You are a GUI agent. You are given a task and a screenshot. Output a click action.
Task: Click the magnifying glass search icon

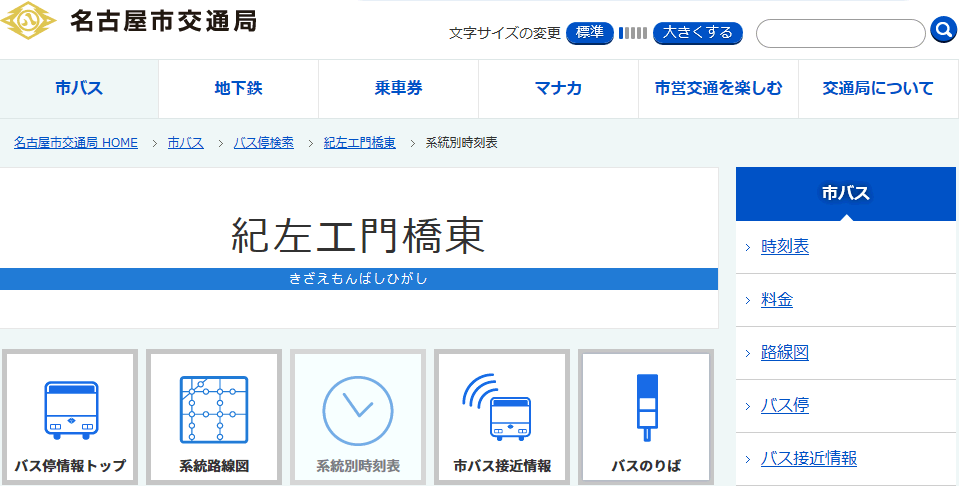943,31
